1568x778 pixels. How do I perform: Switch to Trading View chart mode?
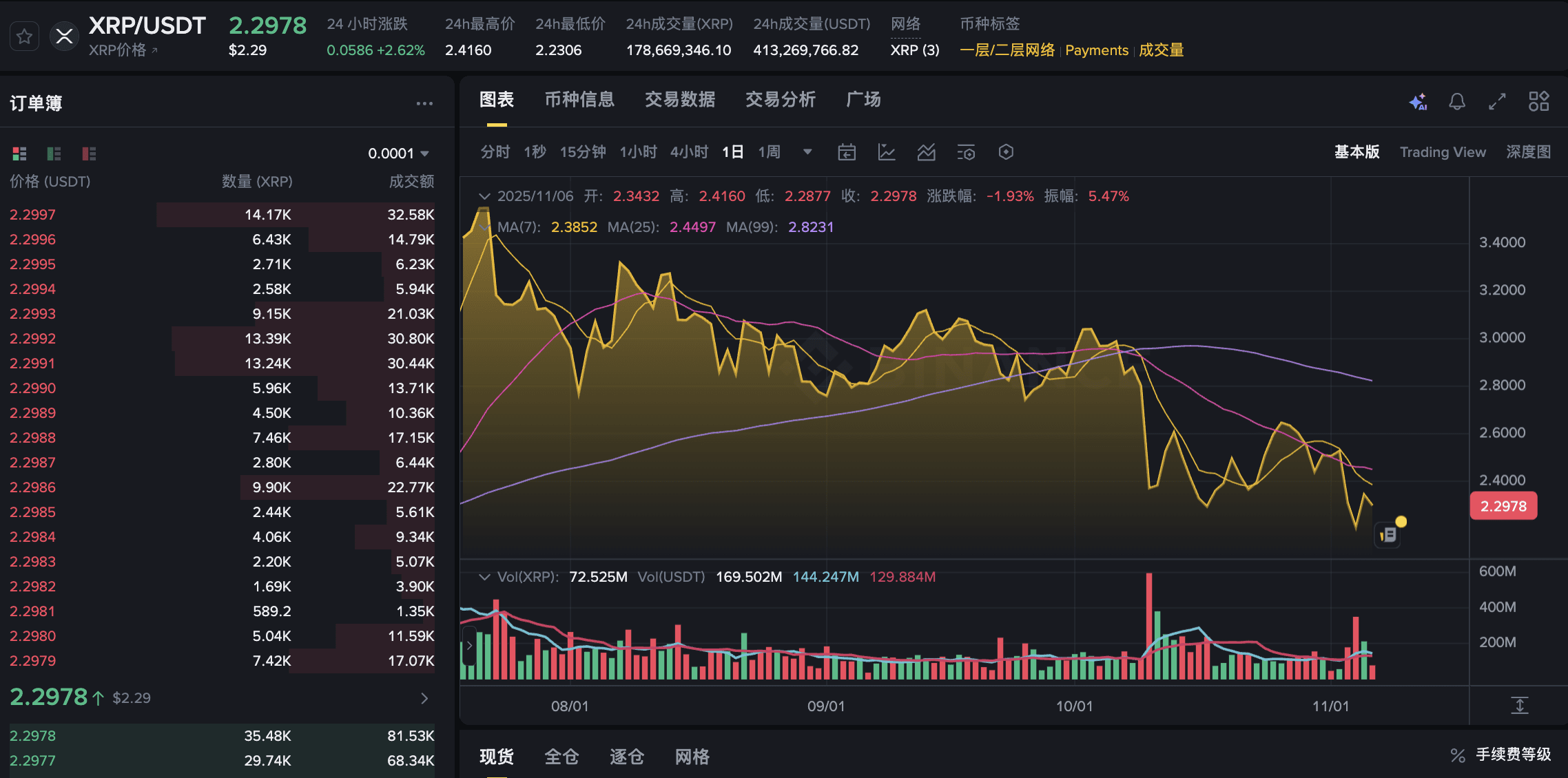(x=1443, y=152)
